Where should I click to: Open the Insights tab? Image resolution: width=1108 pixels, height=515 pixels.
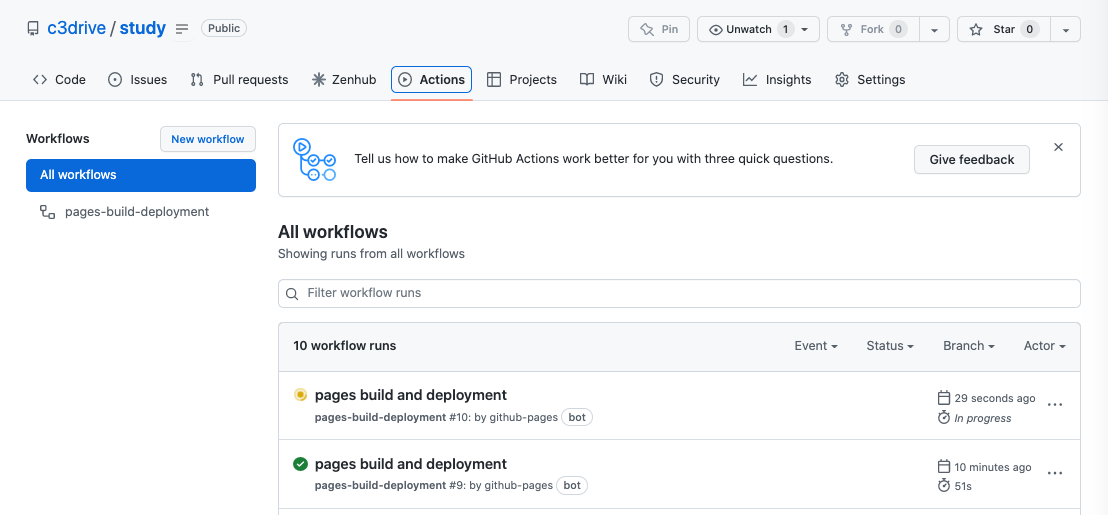point(777,80)
